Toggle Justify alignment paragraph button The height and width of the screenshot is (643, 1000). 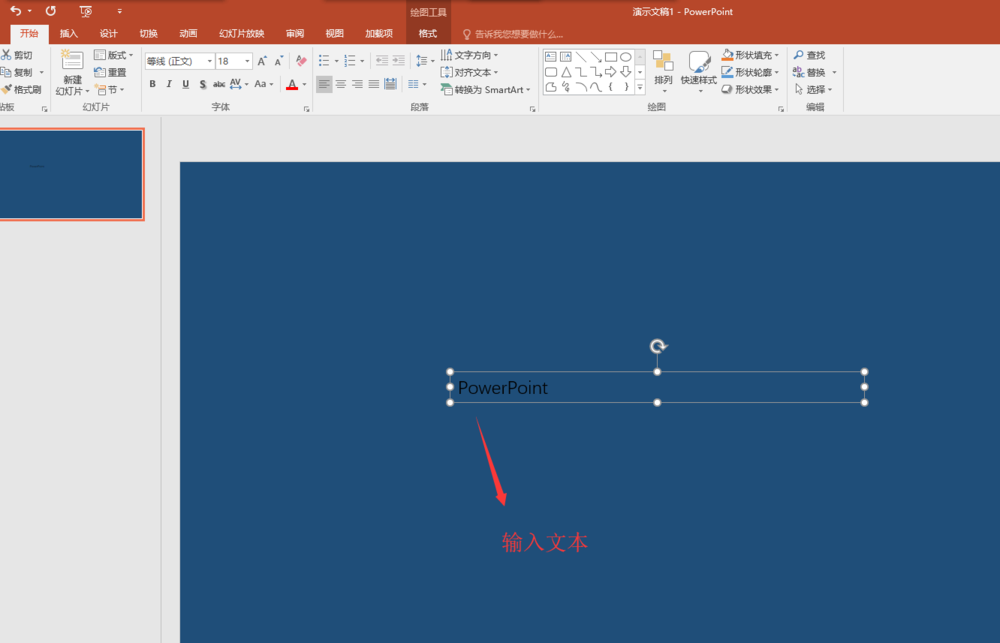point(374,84)
